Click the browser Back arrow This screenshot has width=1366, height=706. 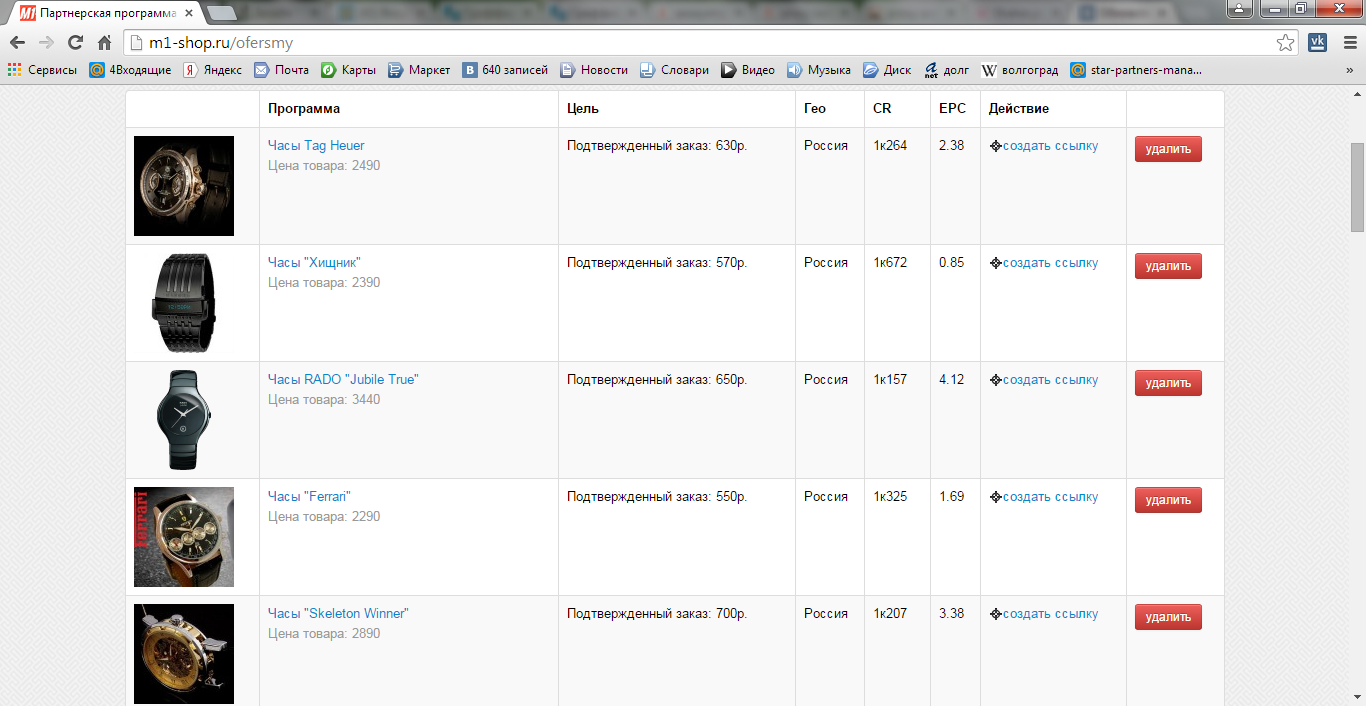click(x=17, y=43)
